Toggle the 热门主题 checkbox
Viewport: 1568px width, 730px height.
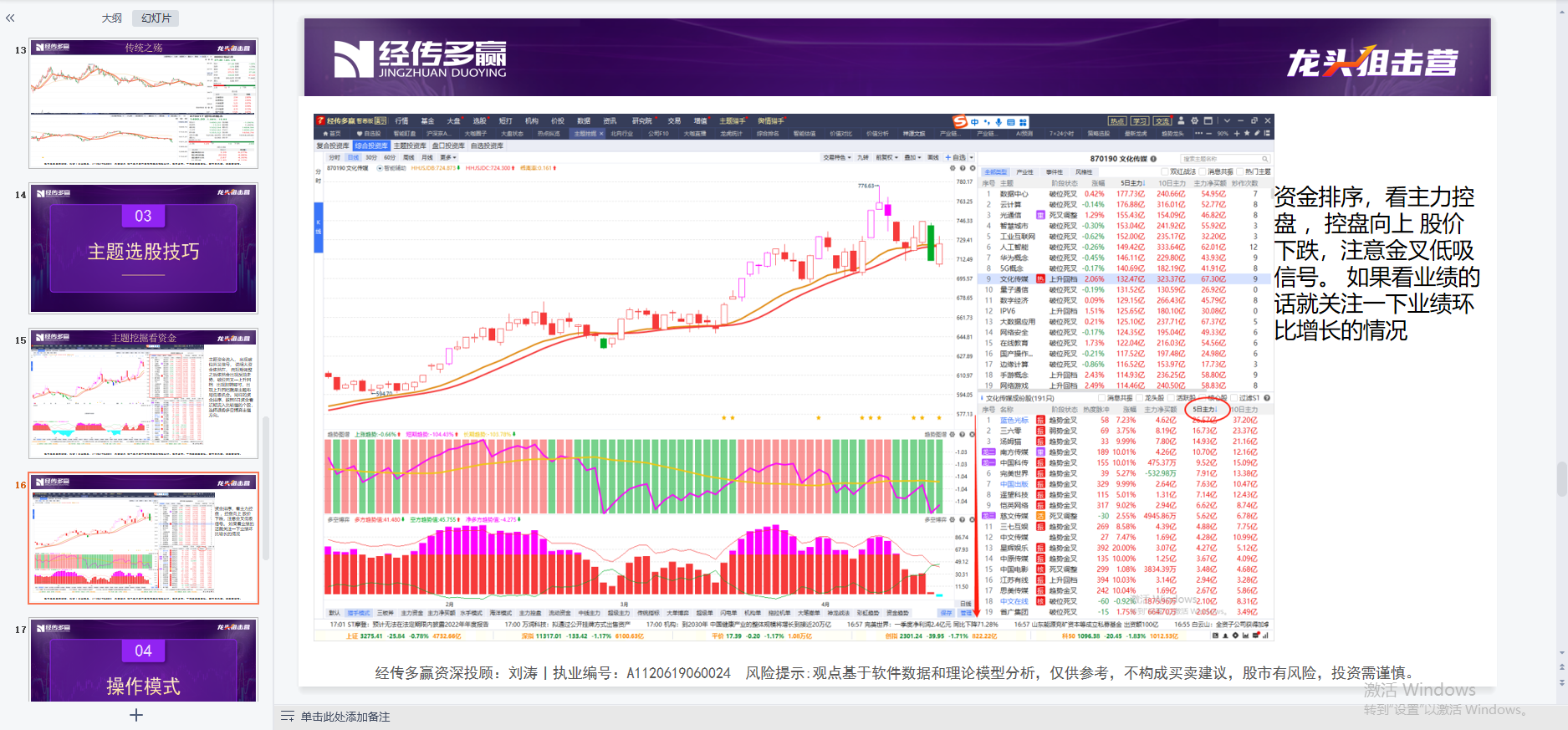[x=1239, y=171]
